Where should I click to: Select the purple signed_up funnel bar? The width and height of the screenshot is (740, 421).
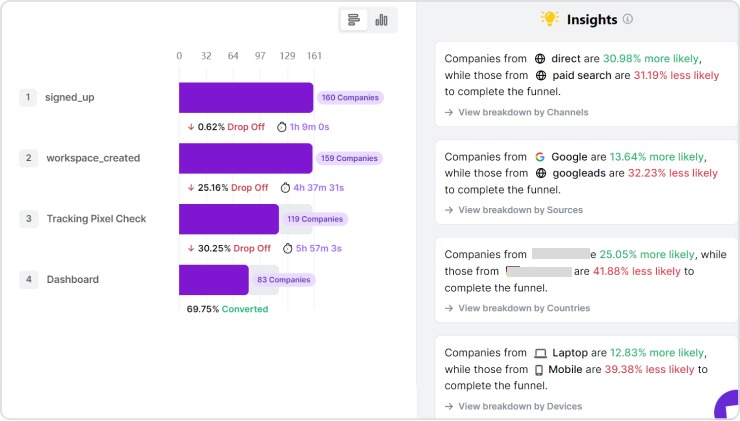(246, 98)
